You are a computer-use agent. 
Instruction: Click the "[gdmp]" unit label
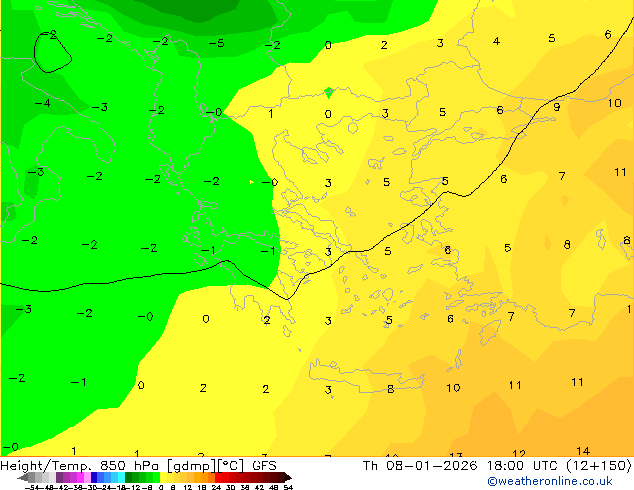pos(192,466)
